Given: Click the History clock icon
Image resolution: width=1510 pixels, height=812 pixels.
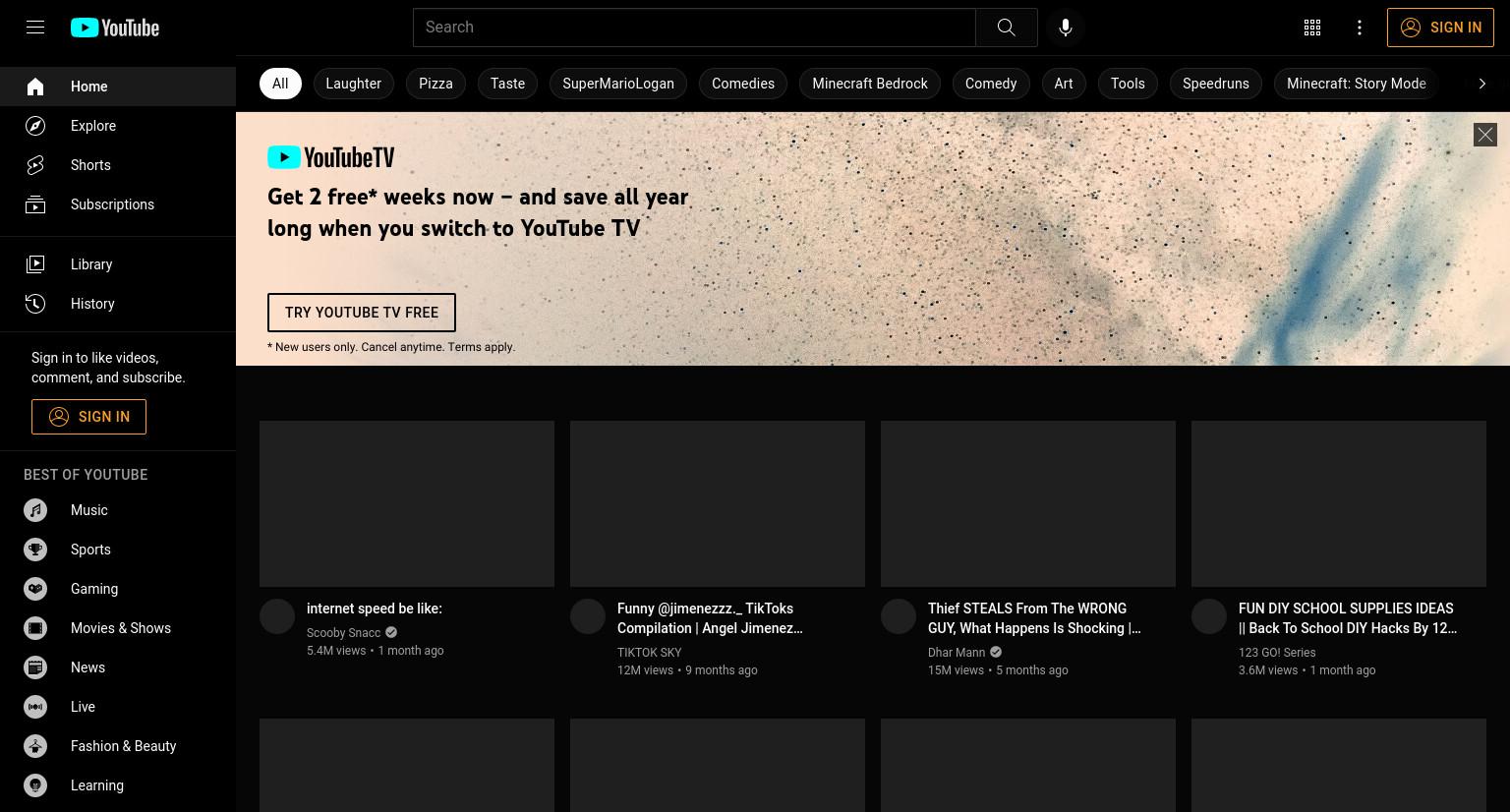Looking at the screenshot, I should pyautogui.click(x=35, y=304).
